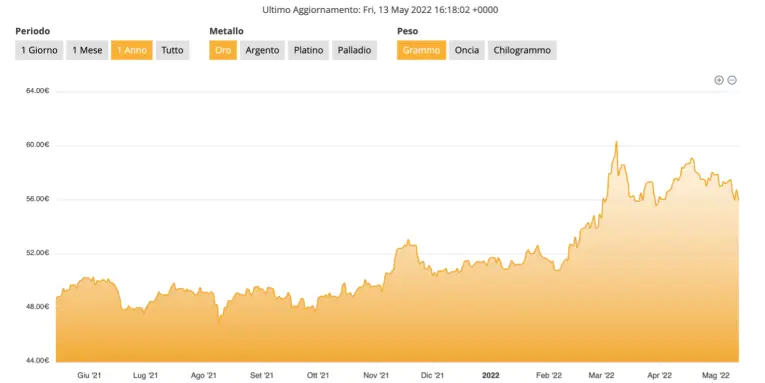Show the Tutto full history period
Image resolution: width=765 pixels, height=383 pixels.
coord(172,50)
